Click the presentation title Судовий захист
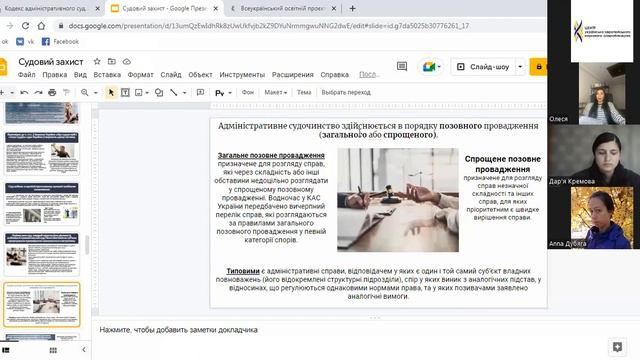Viewport: 640px width, 360px height. click(51, 62)
